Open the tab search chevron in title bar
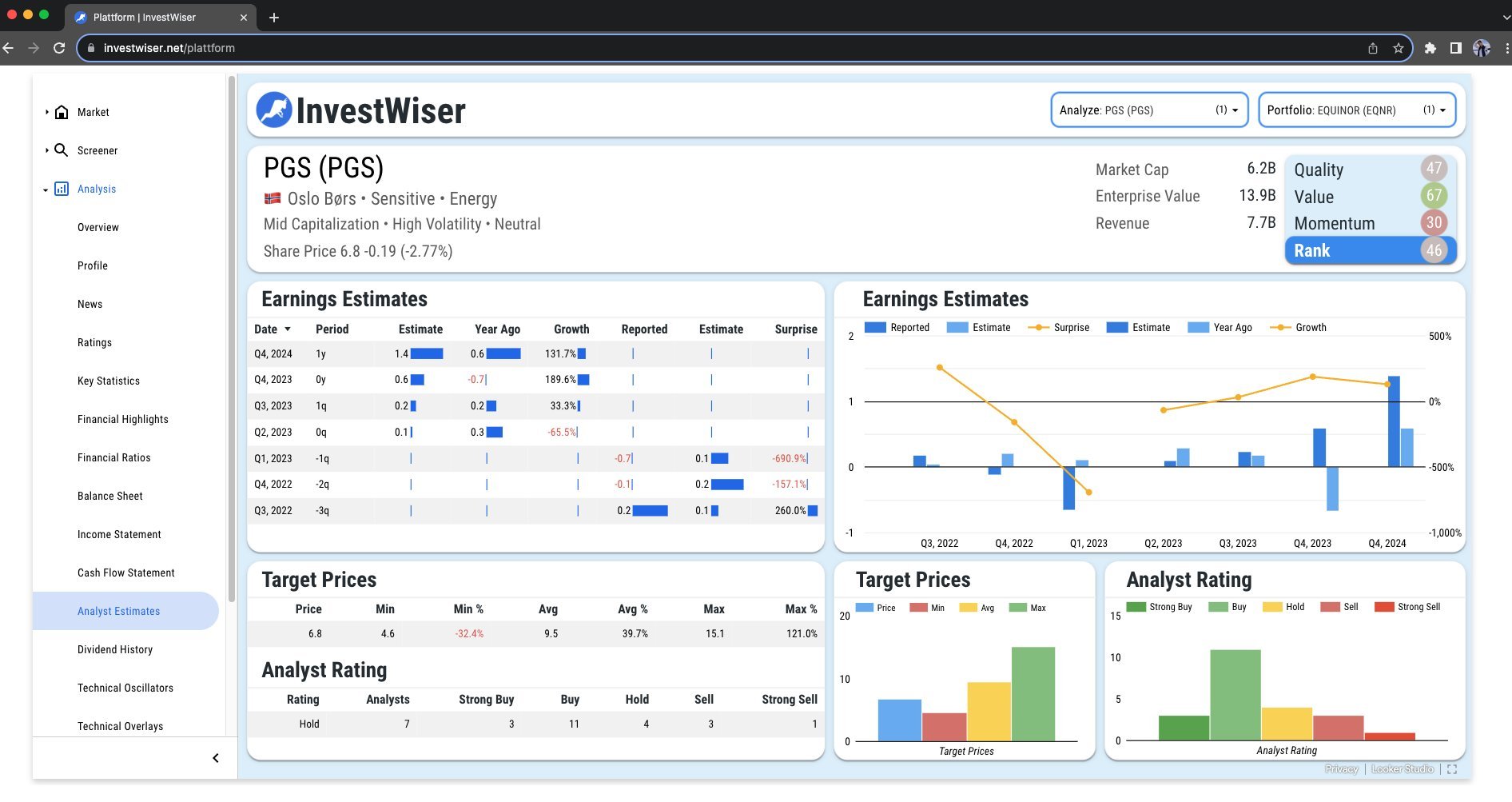1512x802 pixels. [1506, 17]
